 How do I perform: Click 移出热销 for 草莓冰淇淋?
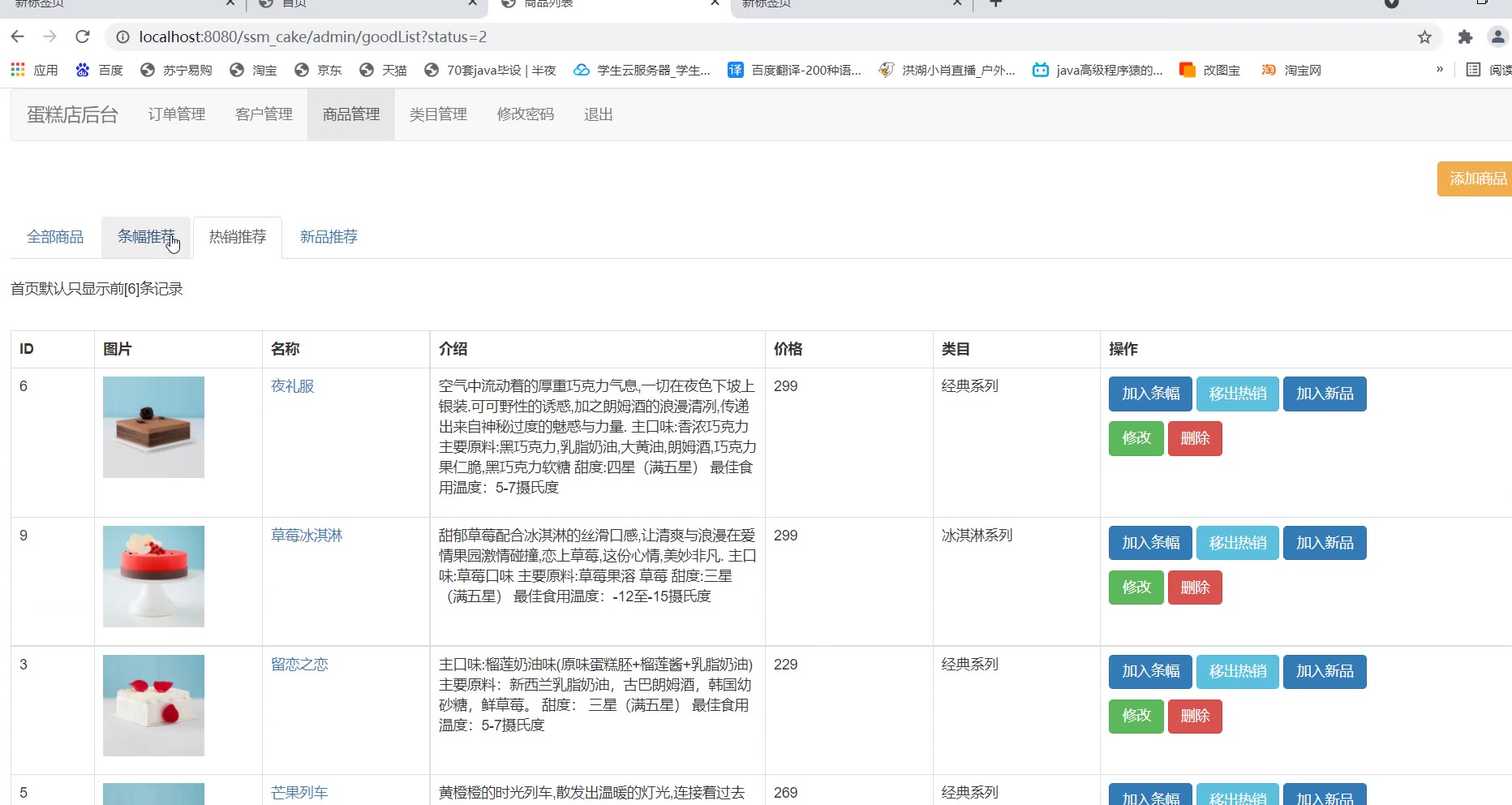[1238, 543]
